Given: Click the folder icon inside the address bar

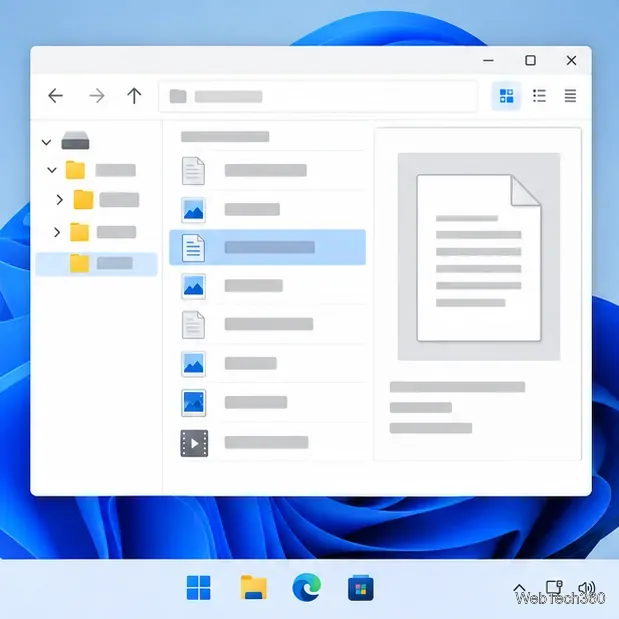Looking at the screenshot, I should 178,96.
